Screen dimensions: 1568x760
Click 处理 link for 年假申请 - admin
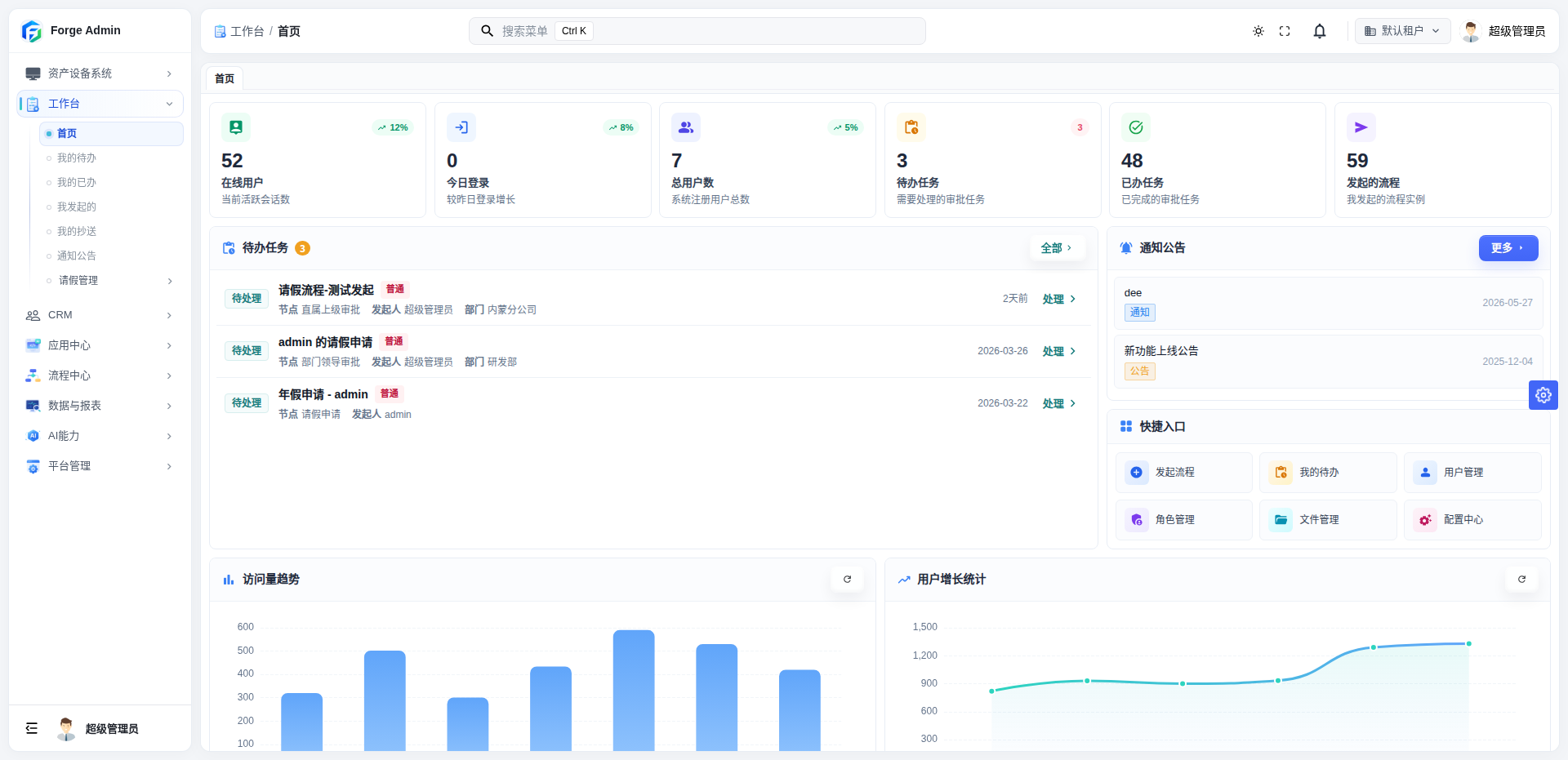coord(1059,403)
